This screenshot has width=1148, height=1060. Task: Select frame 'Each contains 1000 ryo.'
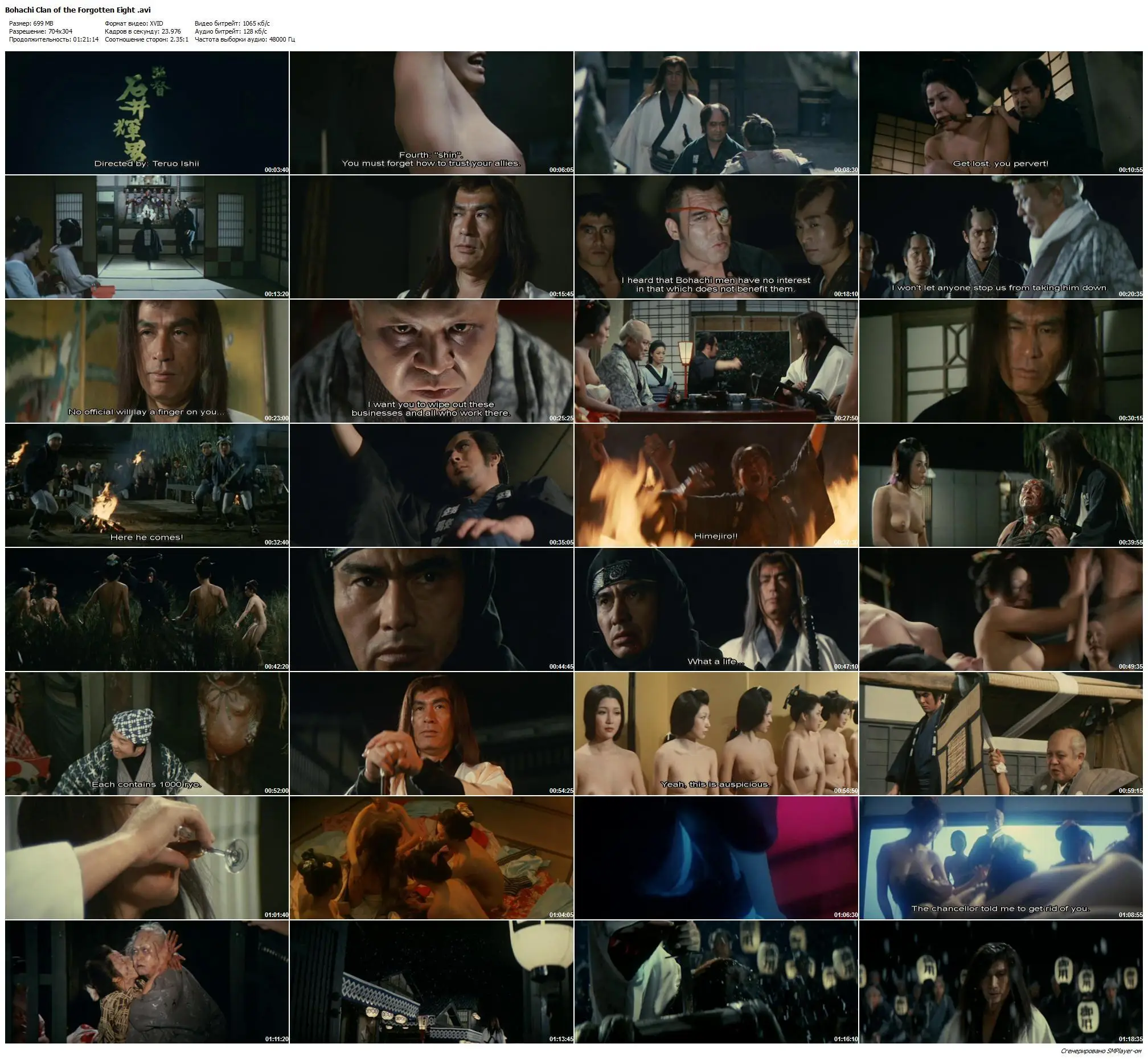147,734
